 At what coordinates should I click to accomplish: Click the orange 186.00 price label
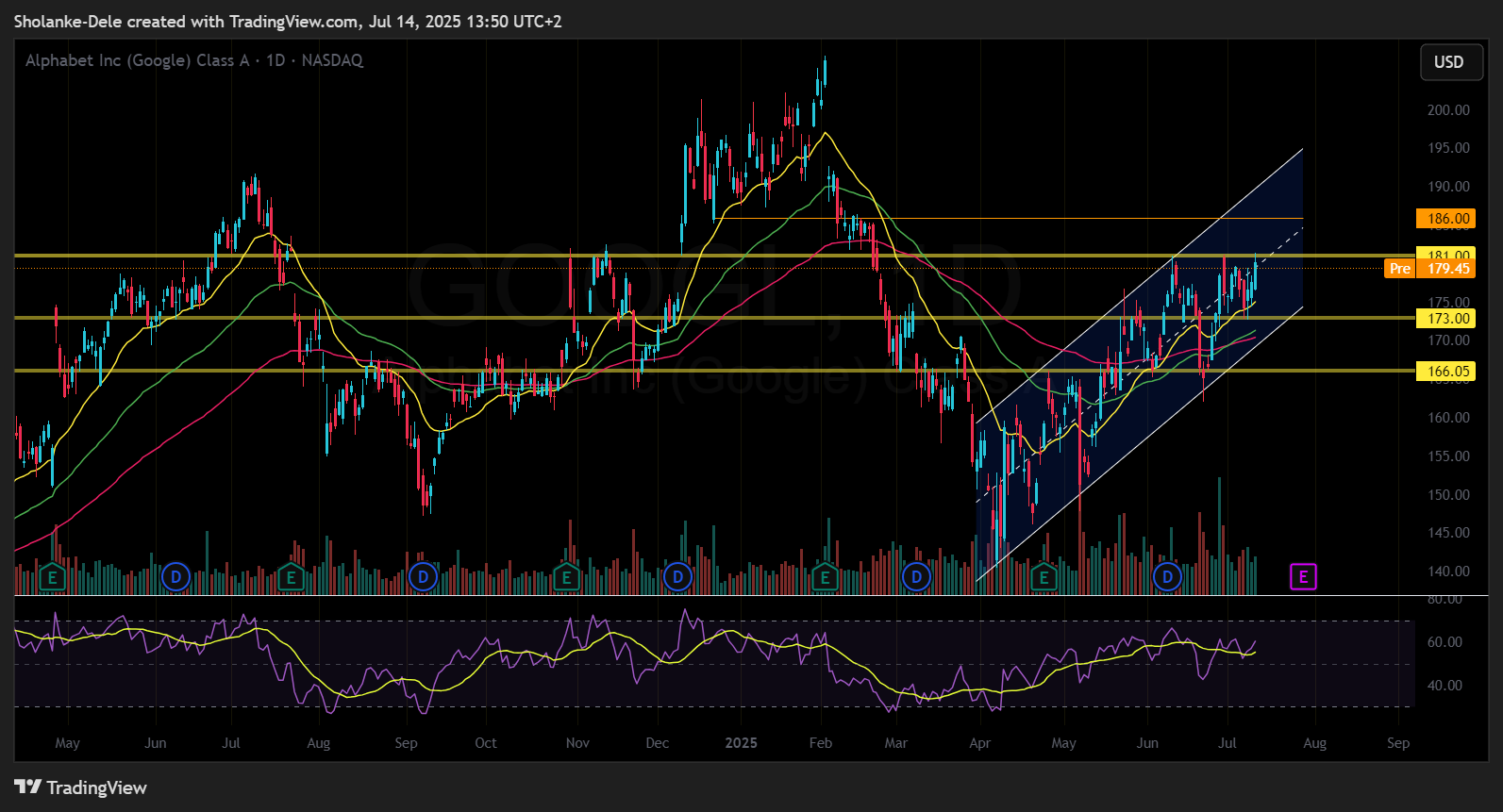click(1446, 219)
